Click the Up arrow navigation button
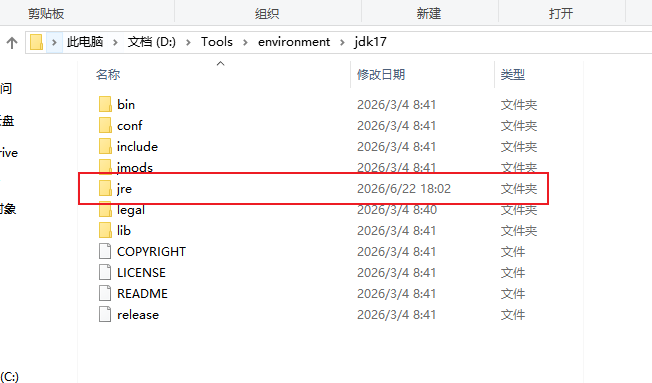 12,42
